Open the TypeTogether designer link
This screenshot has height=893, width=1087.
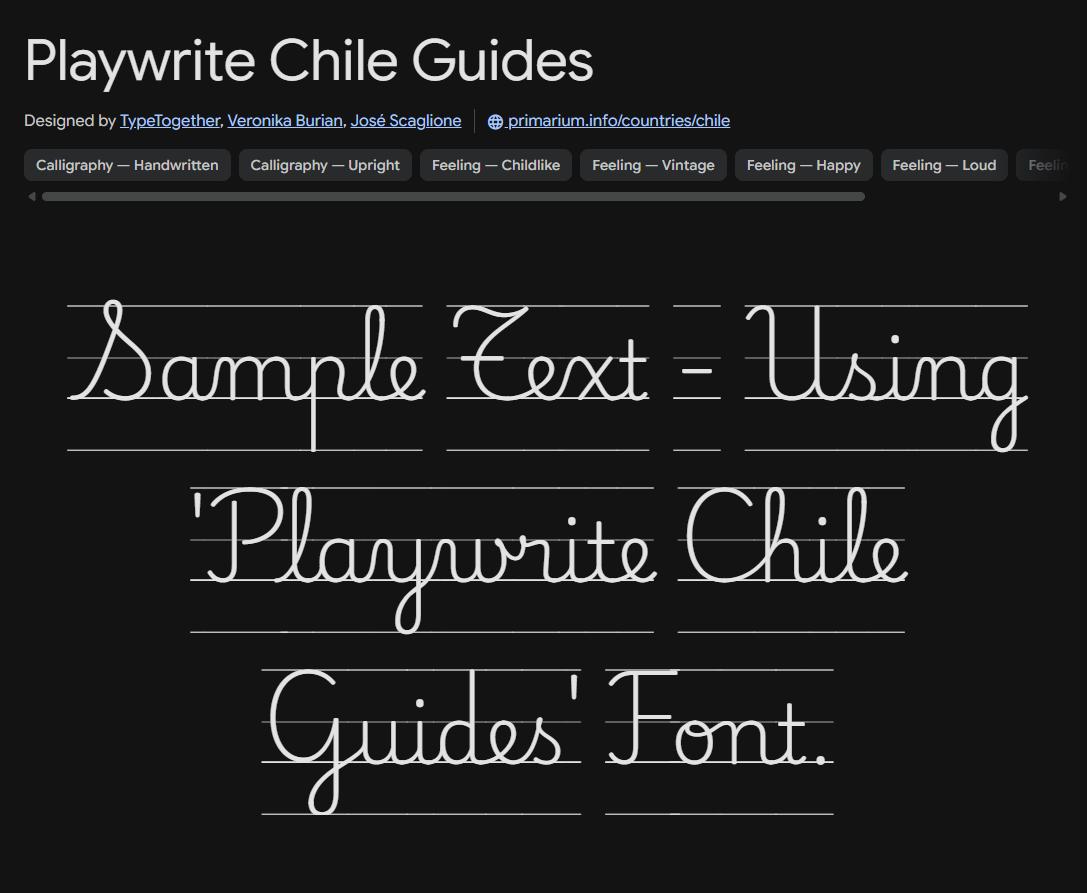[x=170, y=121]
